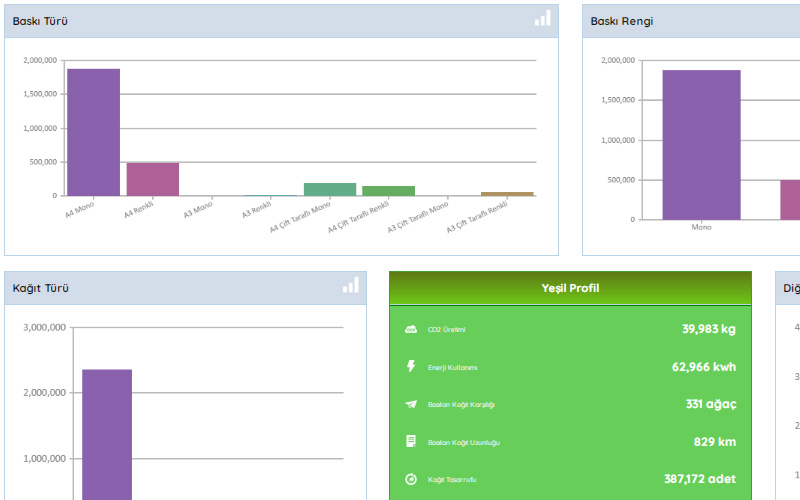This screenshot has width=800, height=500.
Task: Click the Baskı Türü panel title
Action: pos(40,21)
